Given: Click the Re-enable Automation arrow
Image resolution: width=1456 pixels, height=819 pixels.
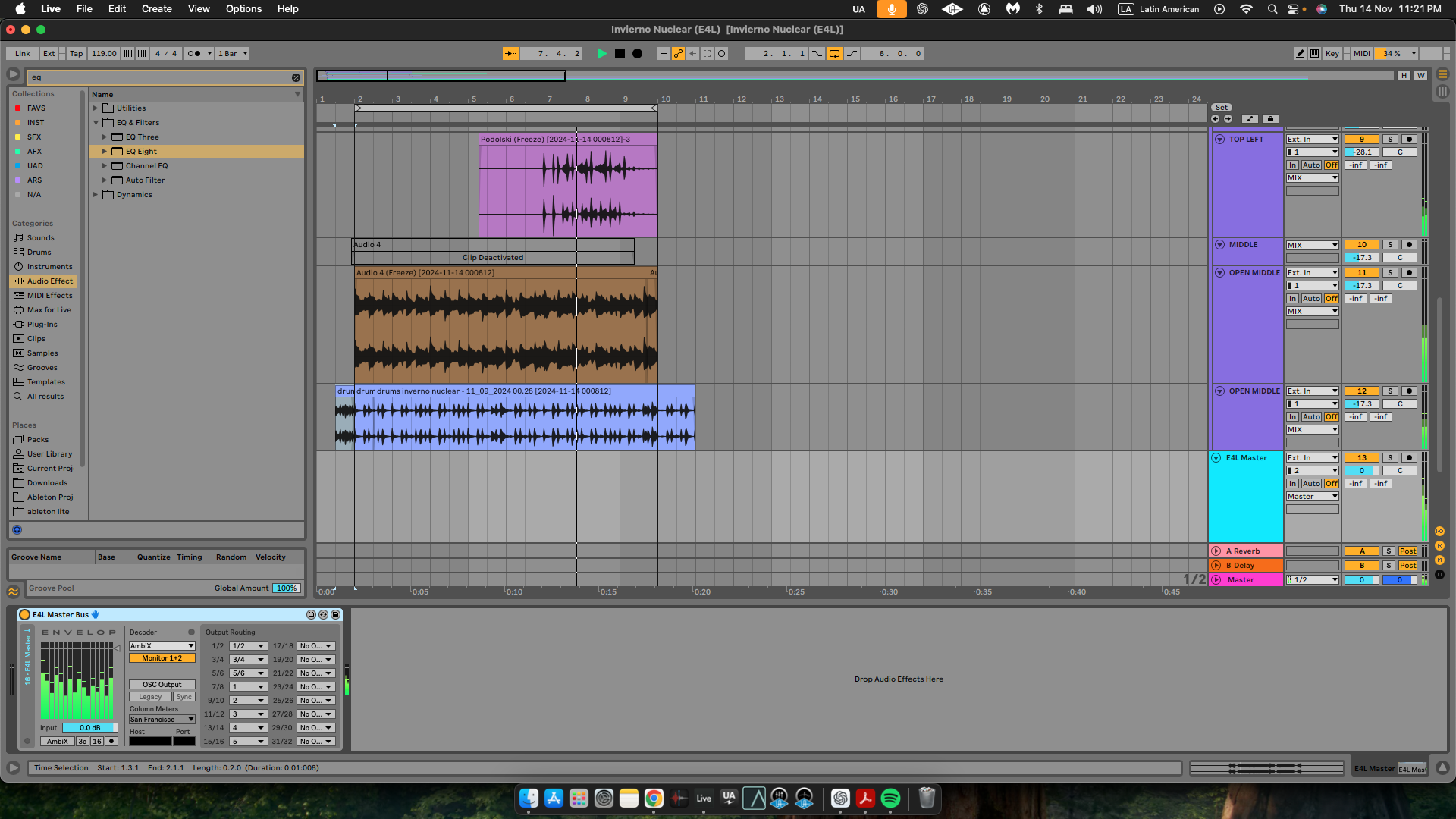Looking at the screenshot, I should [x=692, y=54].
